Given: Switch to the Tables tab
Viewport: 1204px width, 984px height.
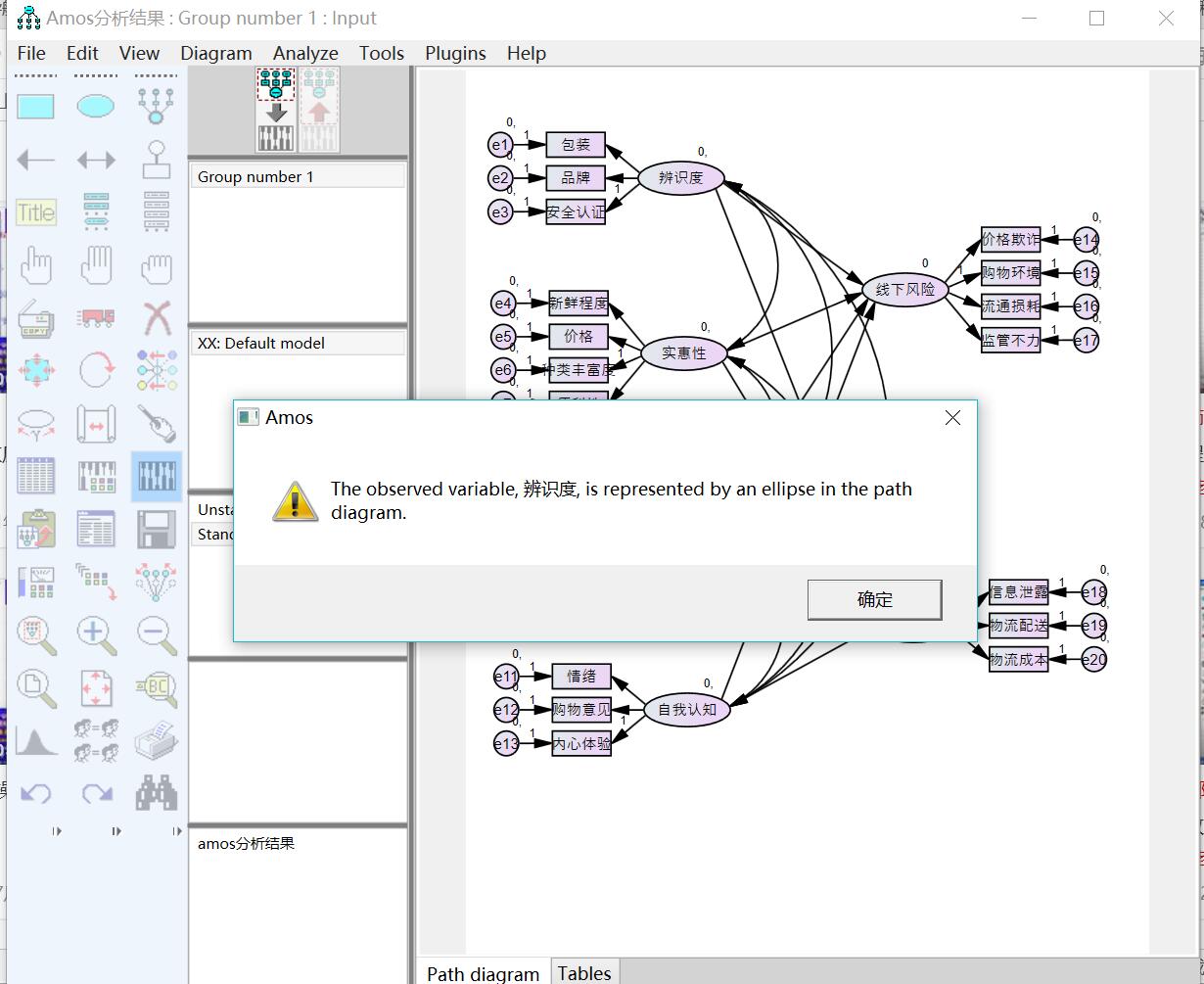Looking at the screenshot, I should [x=584, y=972].
